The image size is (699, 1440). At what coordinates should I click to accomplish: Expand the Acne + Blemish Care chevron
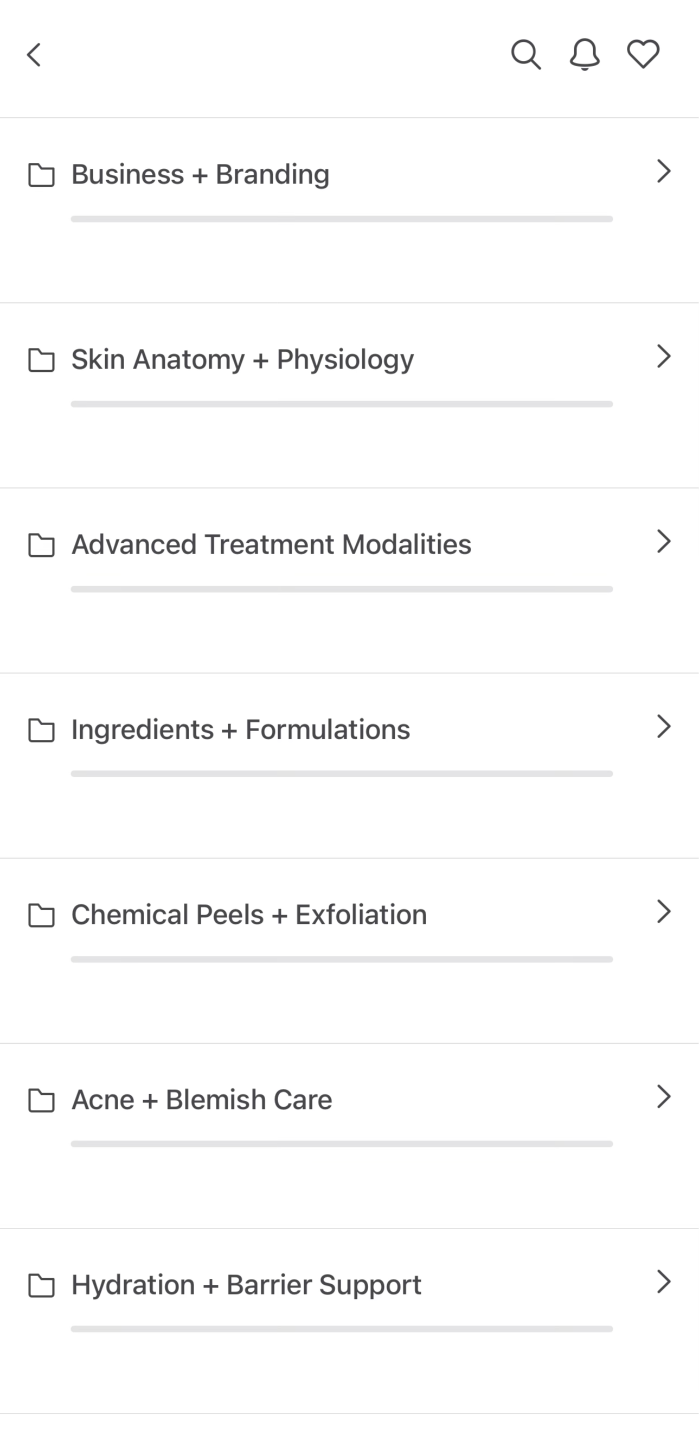(662, 1097)
